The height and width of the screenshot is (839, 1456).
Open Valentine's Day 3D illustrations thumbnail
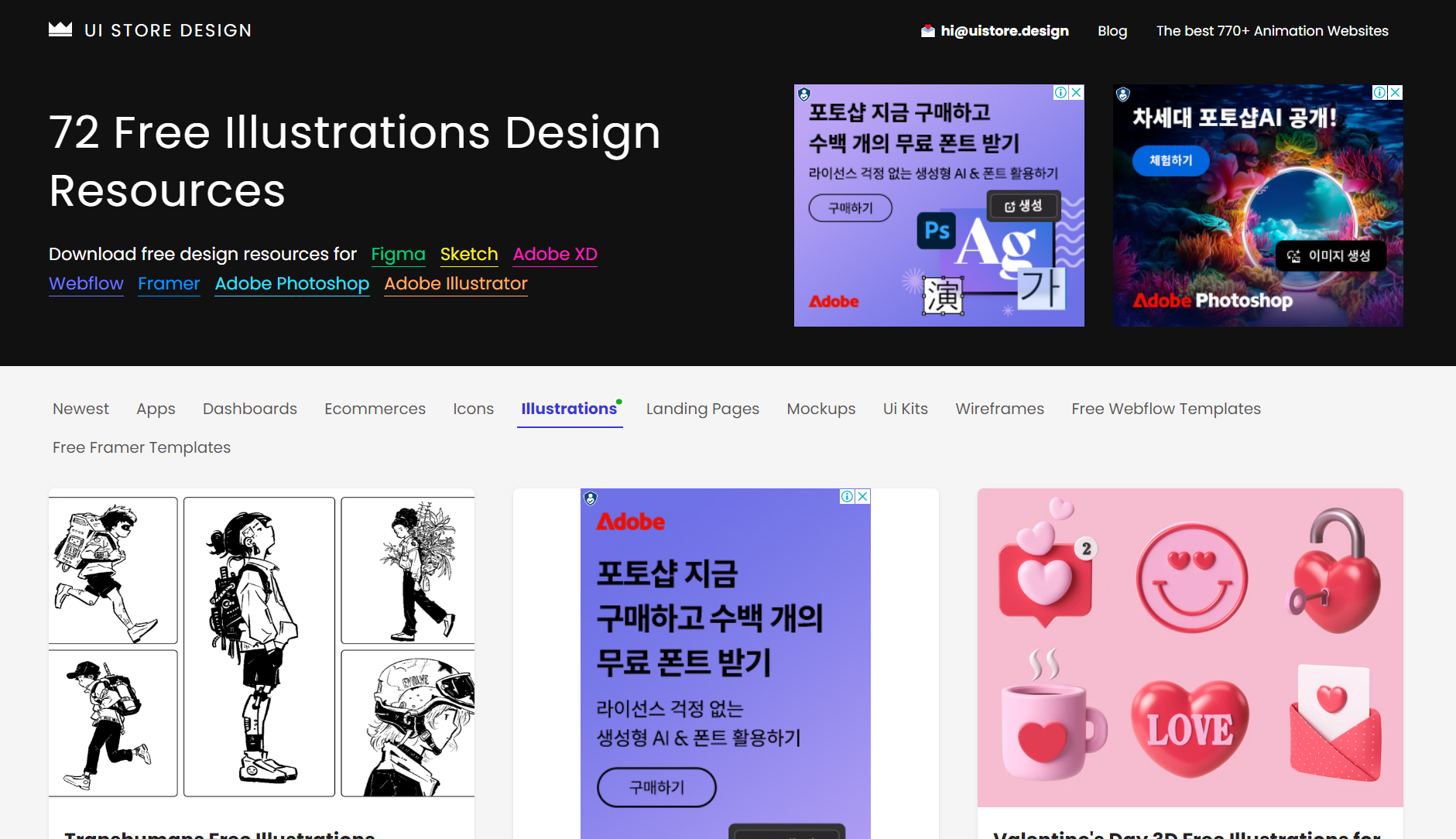pyautogui.click(x=1190, y=647)
